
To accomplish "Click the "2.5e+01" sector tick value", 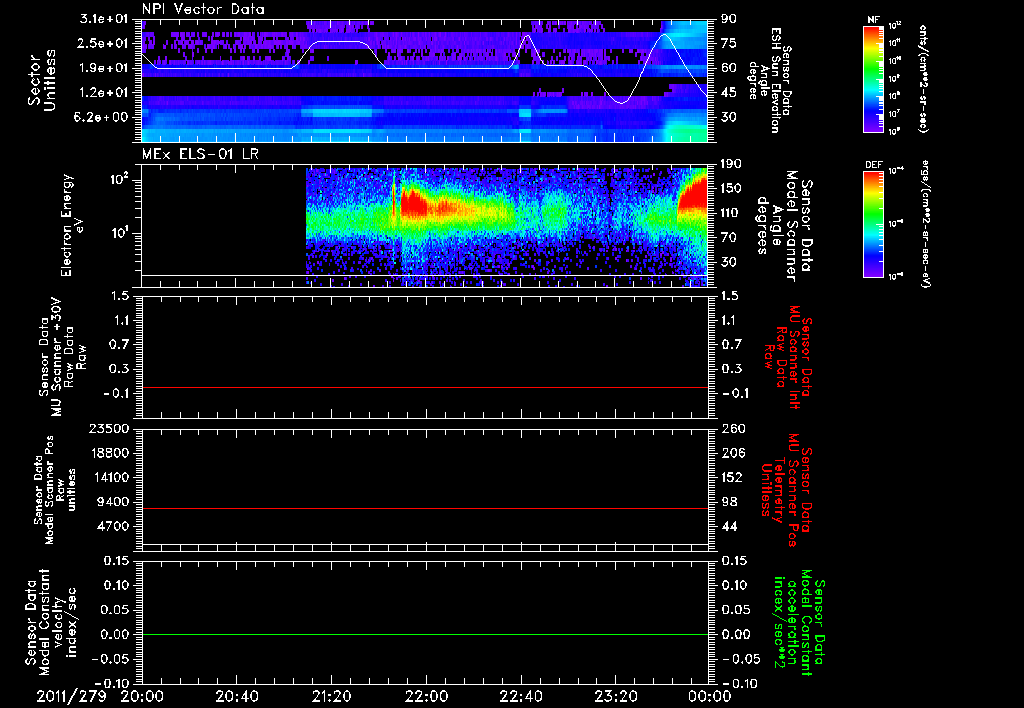I will 104,43.
